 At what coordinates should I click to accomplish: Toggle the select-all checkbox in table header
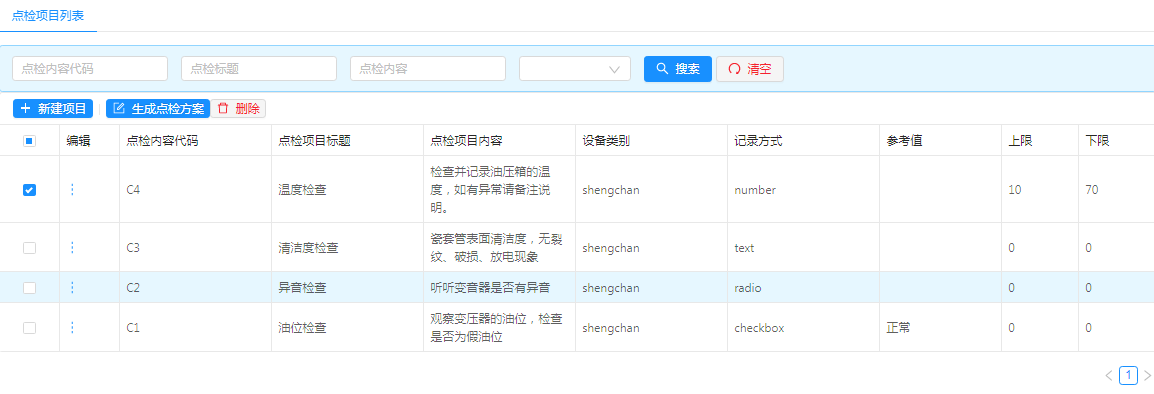click(x=29, y=141)
